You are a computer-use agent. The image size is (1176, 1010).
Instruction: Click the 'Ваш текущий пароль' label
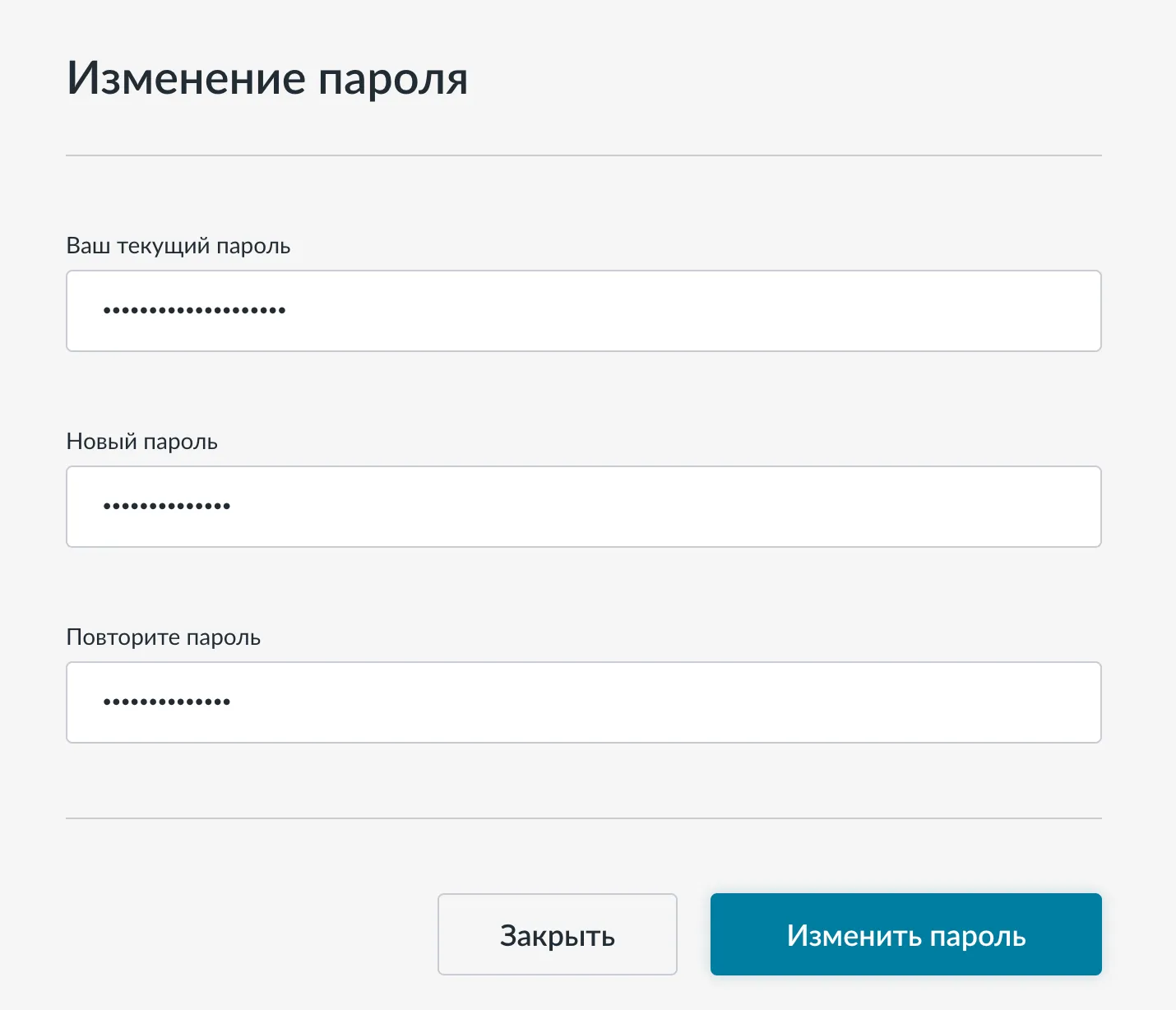[x=178, y=246]
